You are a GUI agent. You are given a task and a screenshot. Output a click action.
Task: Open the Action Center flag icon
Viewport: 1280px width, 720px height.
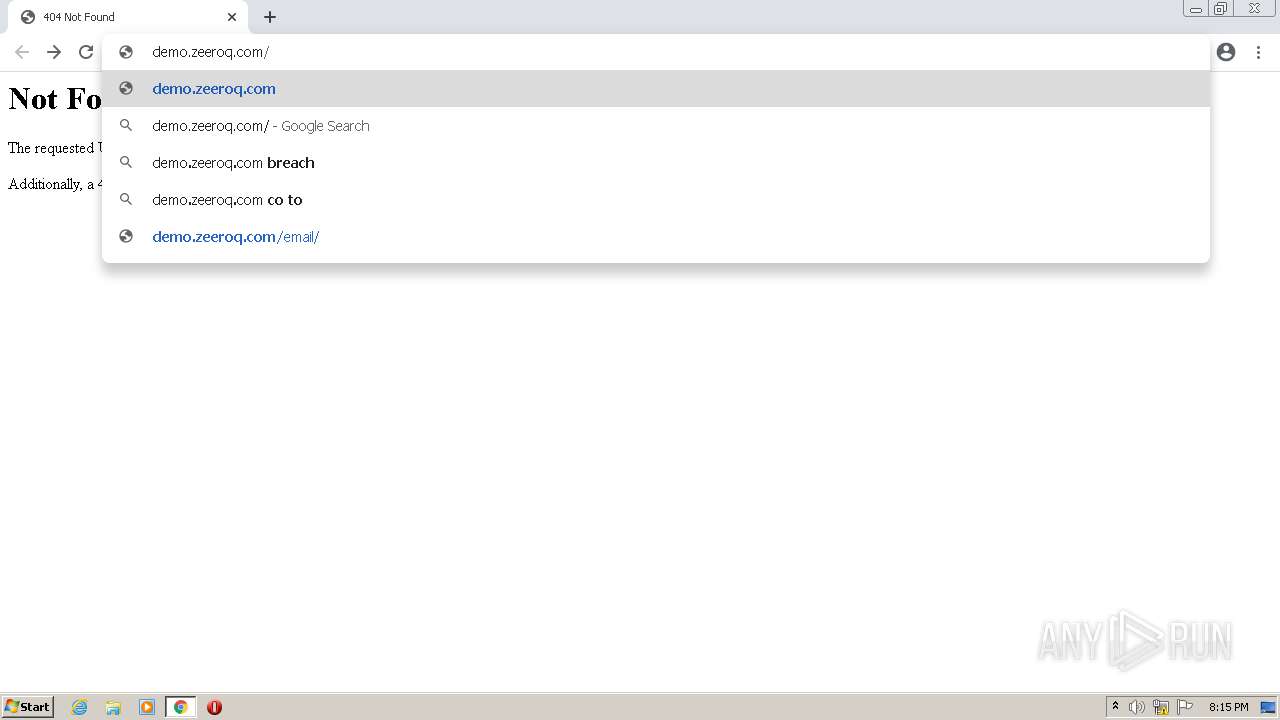(1185, 707)
